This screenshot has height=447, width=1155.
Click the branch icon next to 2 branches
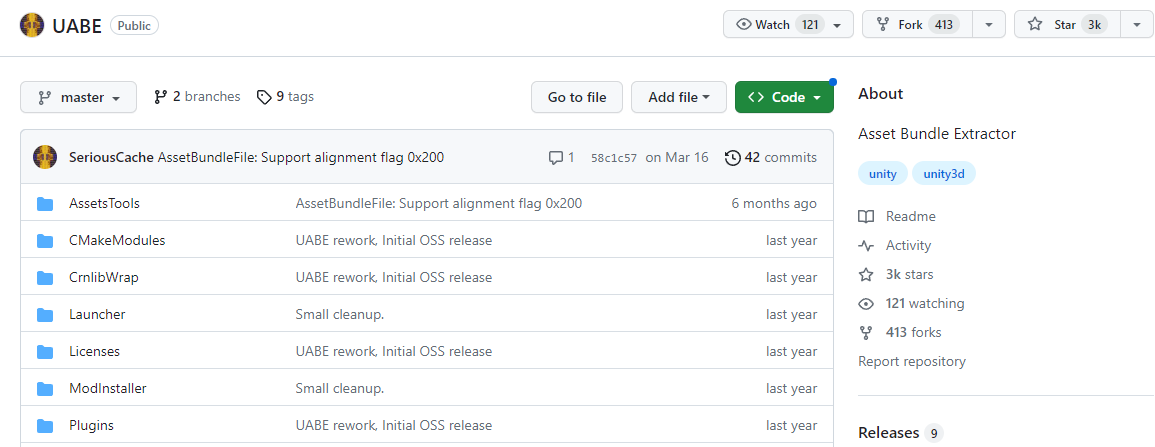[x=161, y=97]
